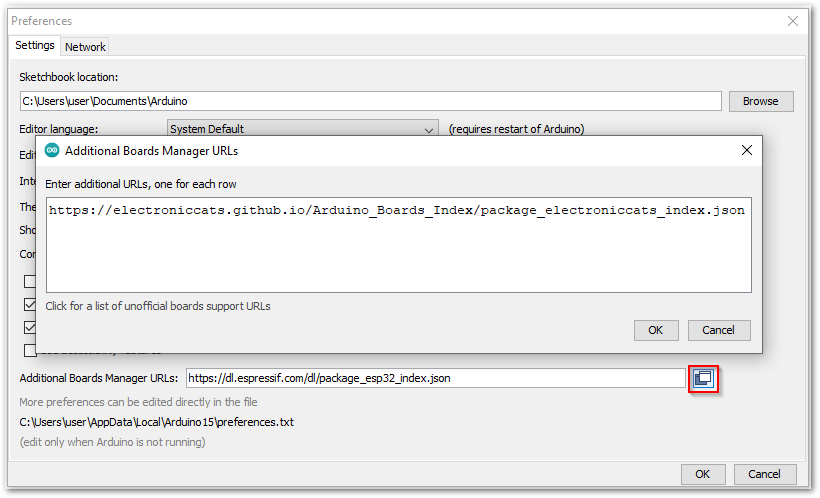This screenshot has width=820, height=498.
Task: Confirm with OK in the URLs dialog
Action: (656, 330)
